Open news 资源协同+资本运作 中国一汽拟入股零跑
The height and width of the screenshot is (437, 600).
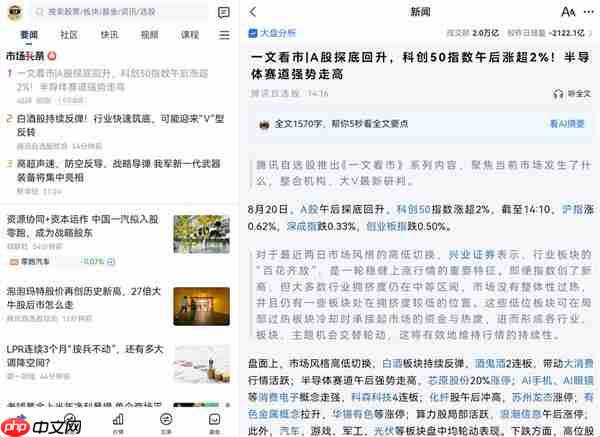point(82,226)
